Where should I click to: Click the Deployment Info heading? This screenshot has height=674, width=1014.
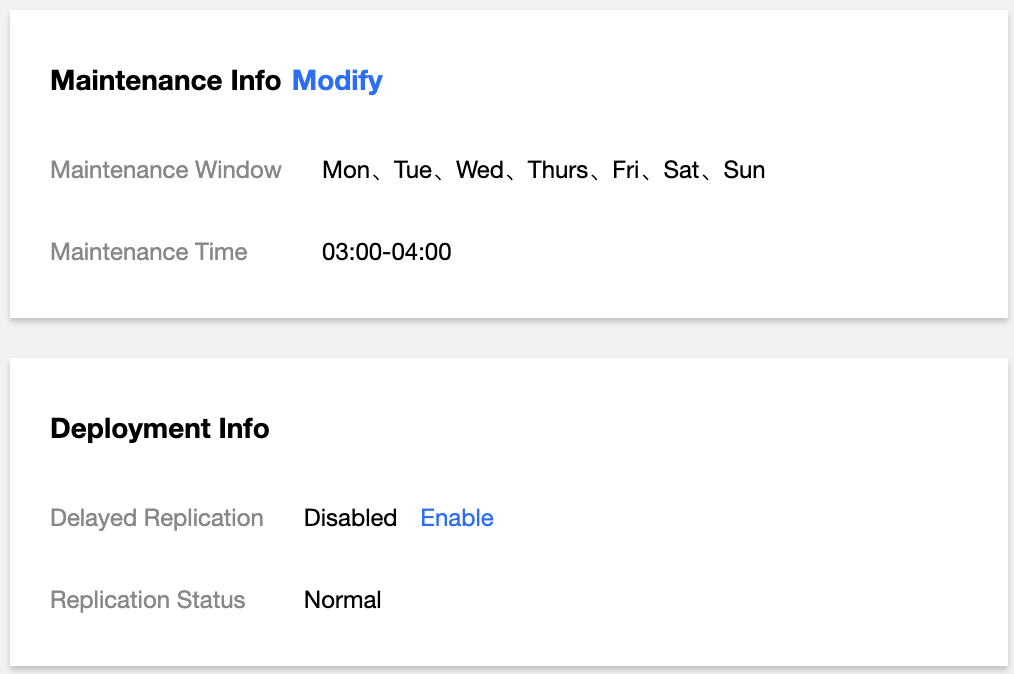160,429
